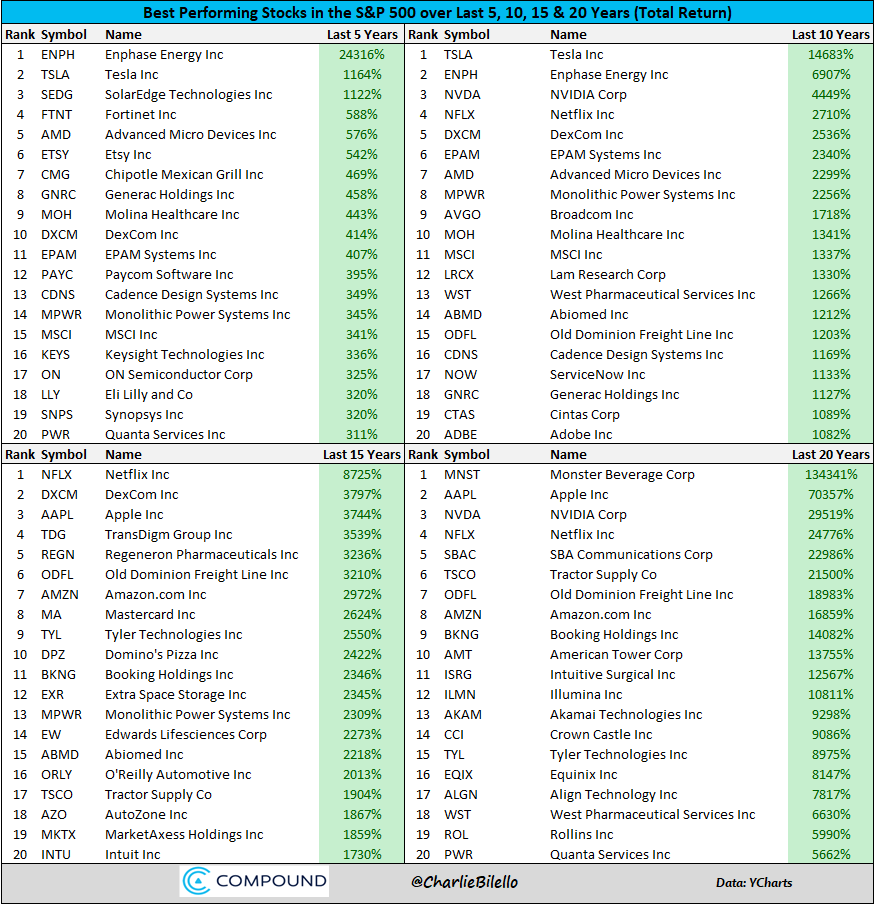The height and width of the screenshot is (906, 876).
Task: Select the 14683% return cell for Tesla
Action: pyautogui.click(x=830, y=55)
